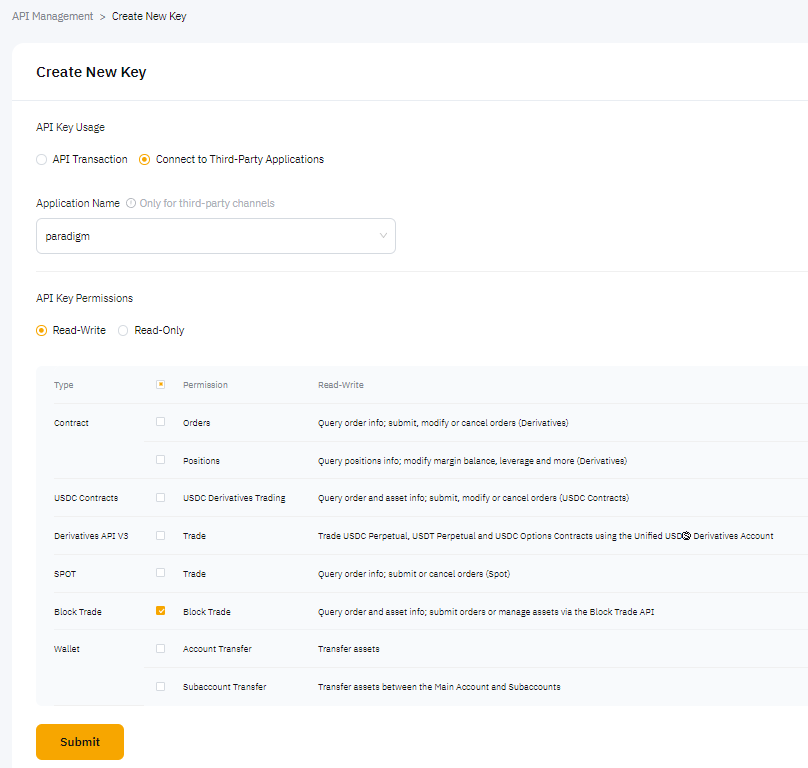Enable the Subaccount Transfer checkbox
The width and height of the screenshot is (808, 768).
(x=160, y=686)
